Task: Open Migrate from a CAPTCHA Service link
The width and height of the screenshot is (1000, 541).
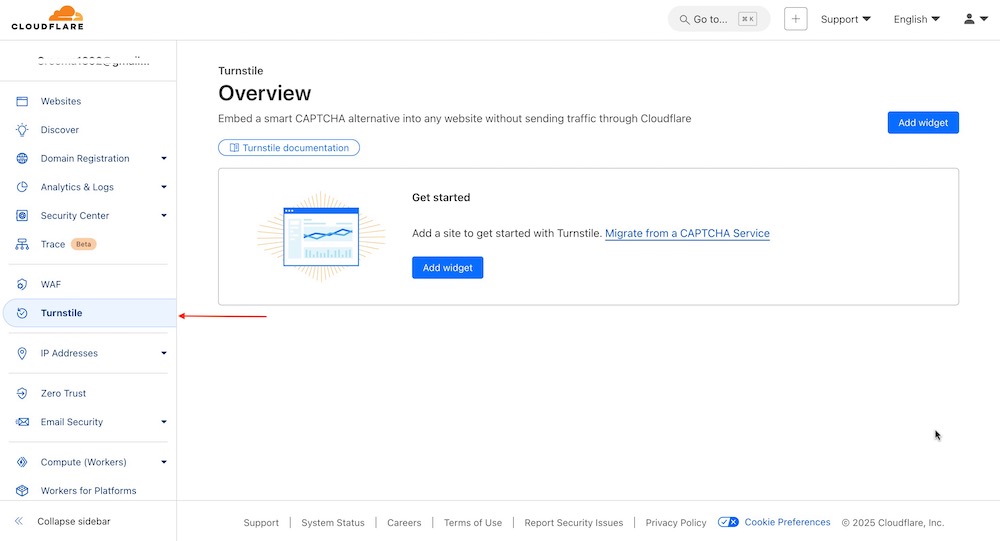Action: pyautogui.click(x=687, y=233)
